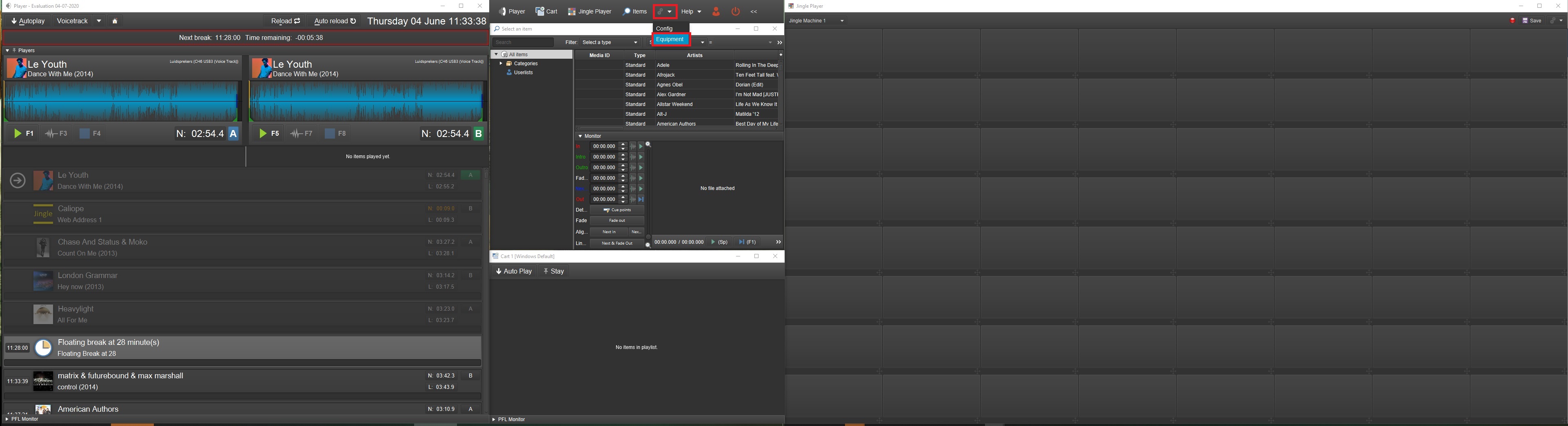The image size is (1568, 426).
Task: Click the zoom-in magnifier in the Monitor
Action: (x=648, y=145)
